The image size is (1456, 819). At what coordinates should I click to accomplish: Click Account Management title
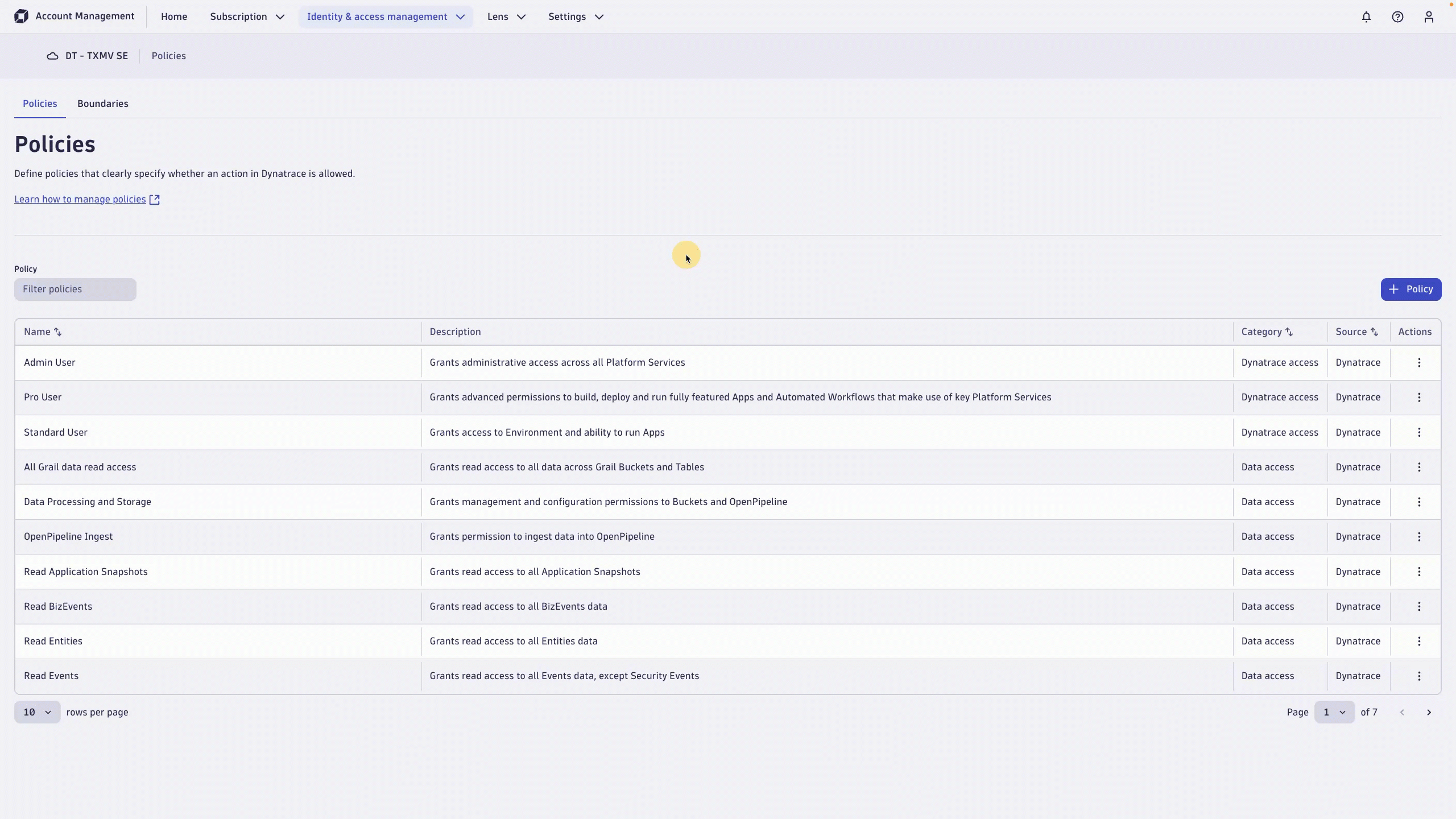[85, 16]
